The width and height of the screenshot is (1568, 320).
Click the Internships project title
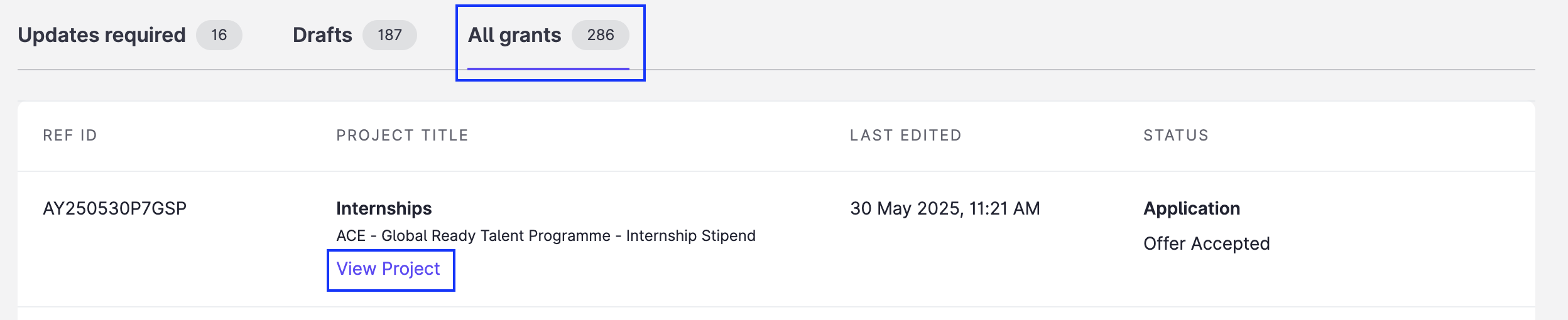(x=384, y=208)
